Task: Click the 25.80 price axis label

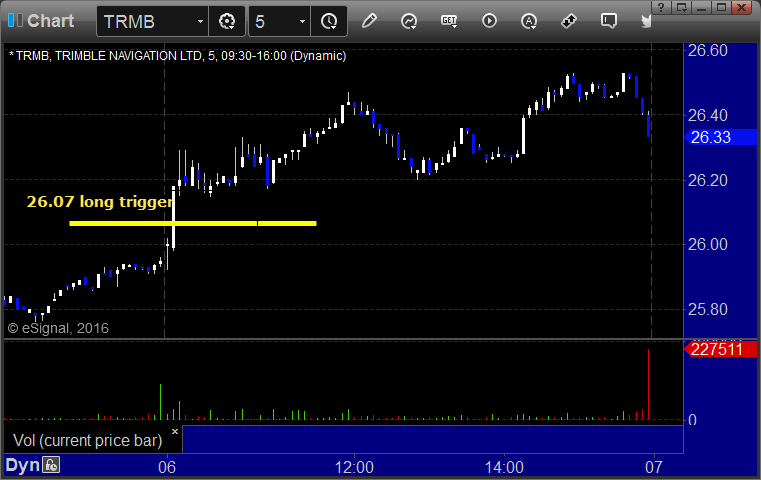Action: pos(708,309)
